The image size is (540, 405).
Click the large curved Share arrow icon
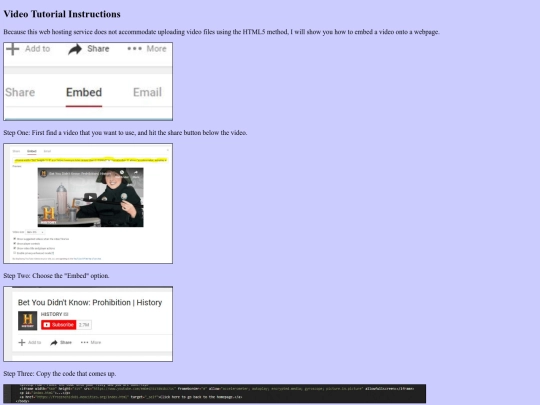coord(75,49)
